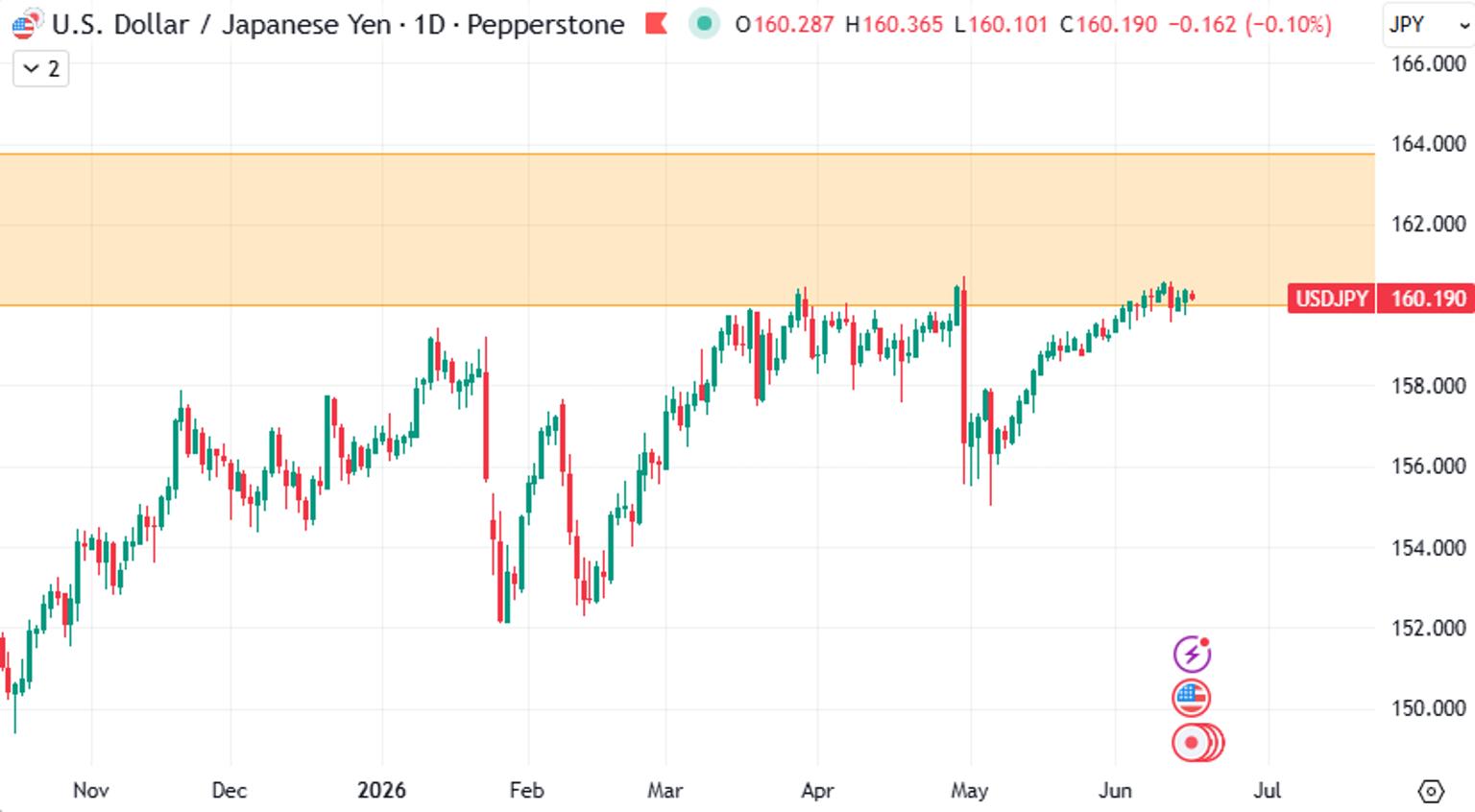This screenshot has width=1475, height=812.
Task: Open the JPY currency dropdown
Action: tap(1427, 24)
